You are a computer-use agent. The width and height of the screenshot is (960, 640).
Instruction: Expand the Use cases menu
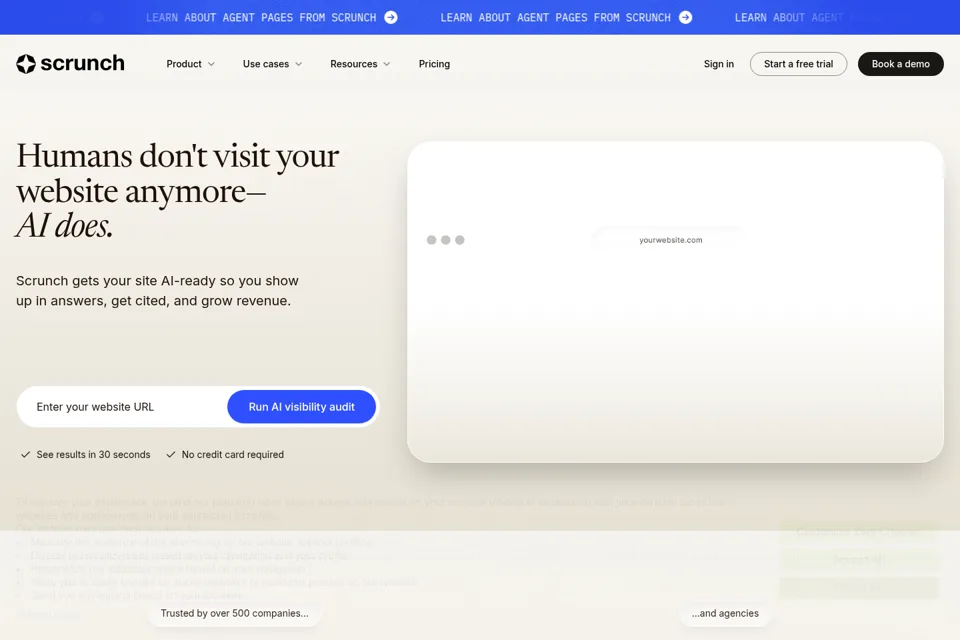[x=272, y=64]
